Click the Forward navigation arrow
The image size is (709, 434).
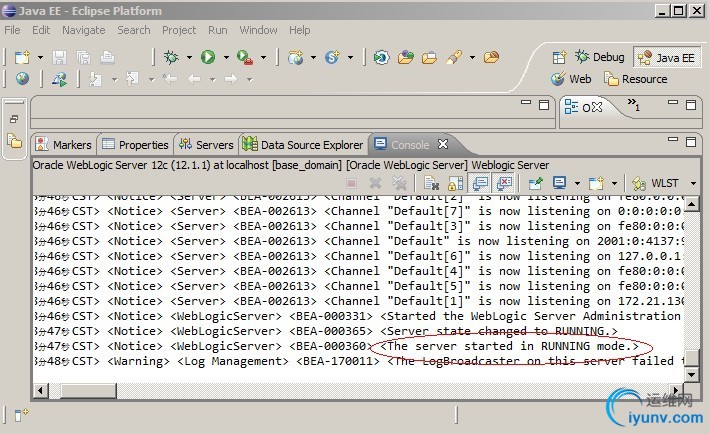pos(231,79)
